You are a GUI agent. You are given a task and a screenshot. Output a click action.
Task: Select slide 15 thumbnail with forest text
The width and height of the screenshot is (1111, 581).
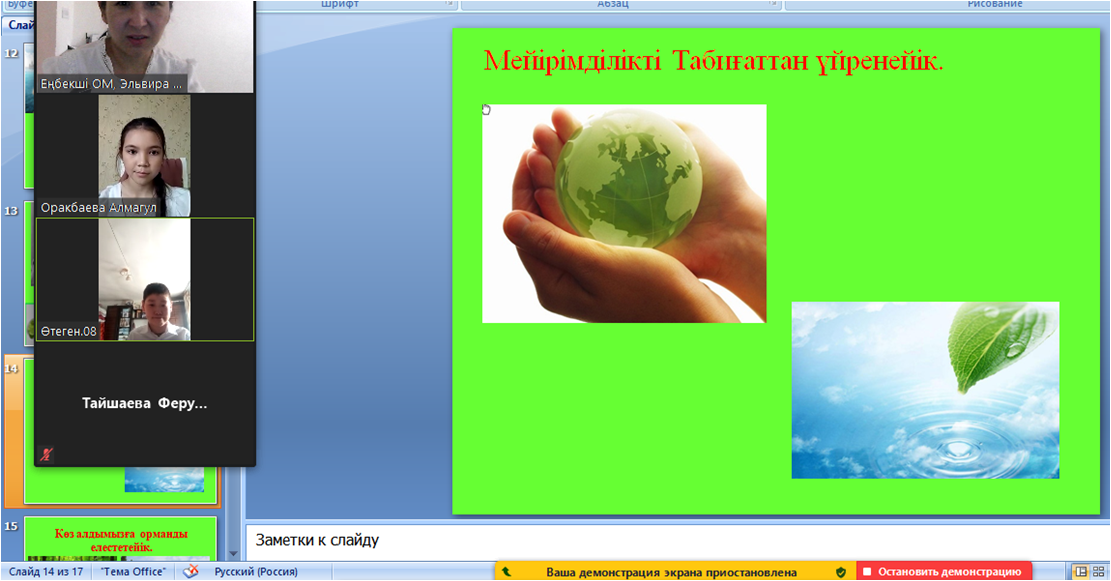(120, 540)
